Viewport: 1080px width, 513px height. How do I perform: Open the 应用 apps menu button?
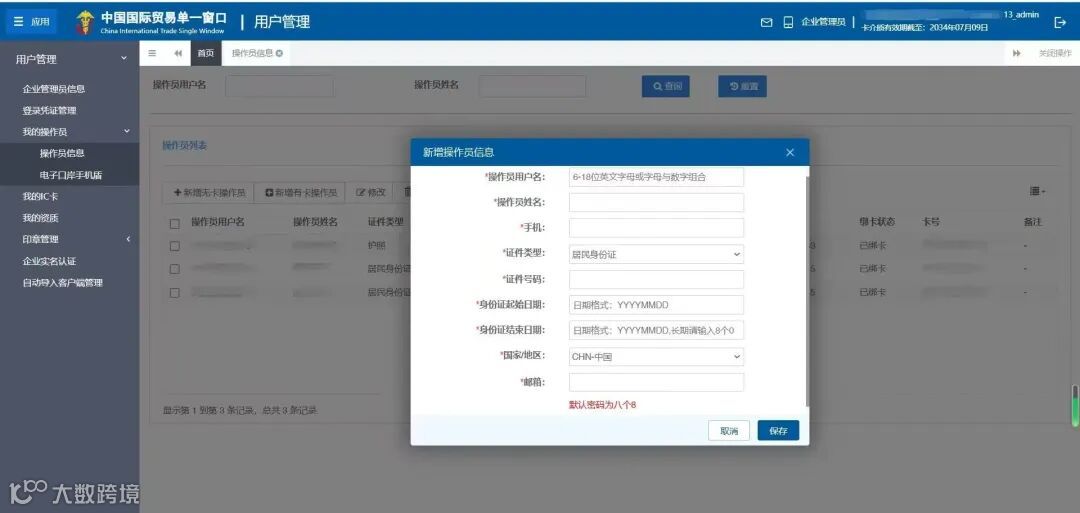click(31, 21)
